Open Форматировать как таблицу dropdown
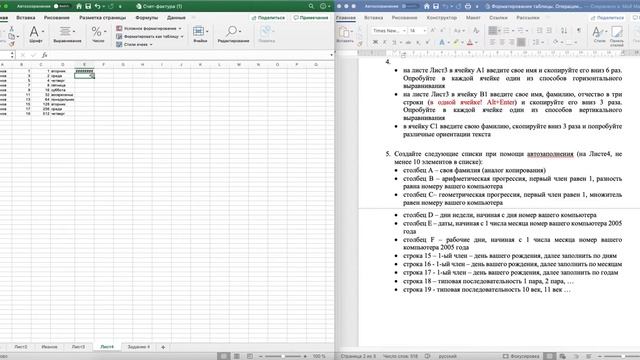640x360 pixels. click(150, 36)
